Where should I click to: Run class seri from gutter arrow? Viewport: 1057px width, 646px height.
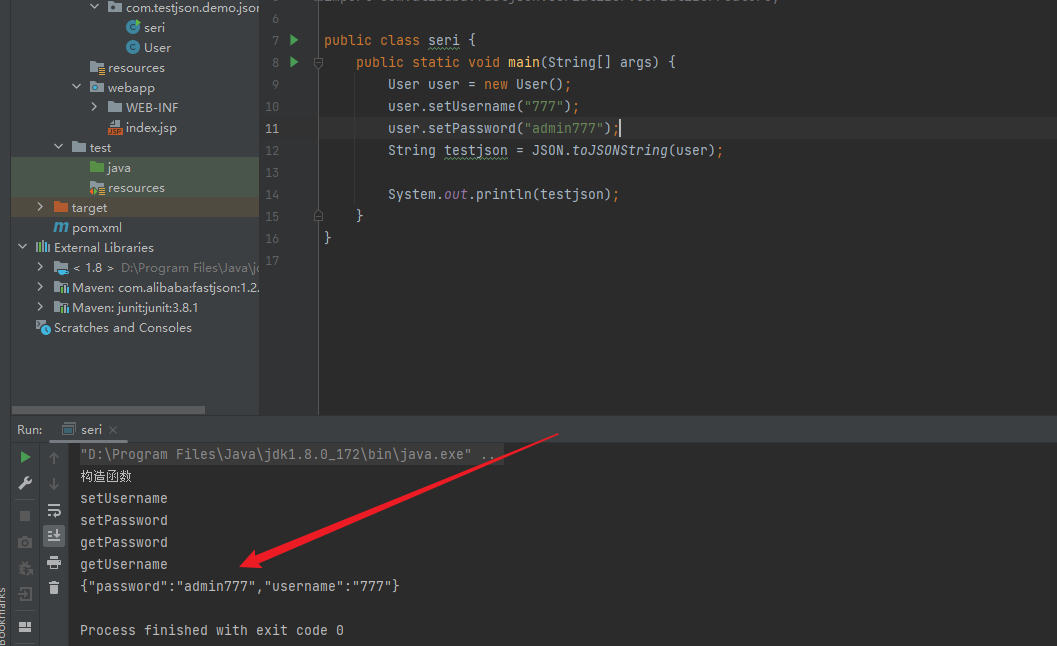tap(294, 40)
